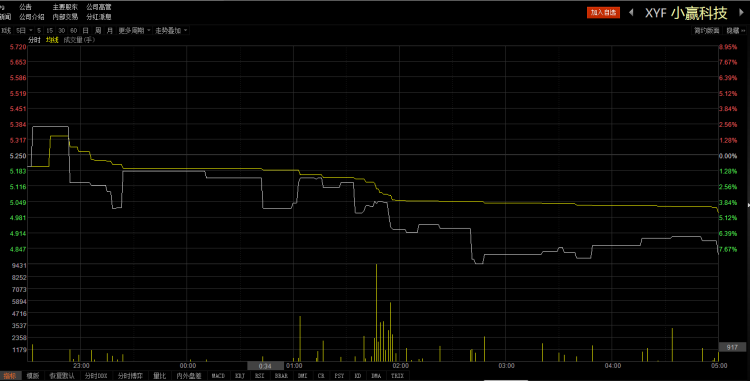This screenshot has height=381, width=750.
Task: Open the 公司介绍 company profile link
Action: tap(32, 17)
